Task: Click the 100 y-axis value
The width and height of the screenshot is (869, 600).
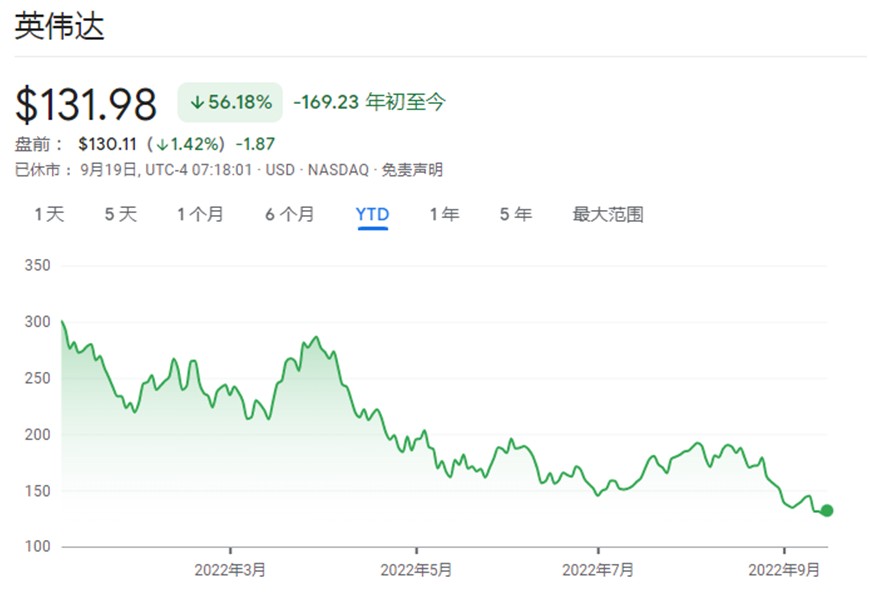Action: 38,547
